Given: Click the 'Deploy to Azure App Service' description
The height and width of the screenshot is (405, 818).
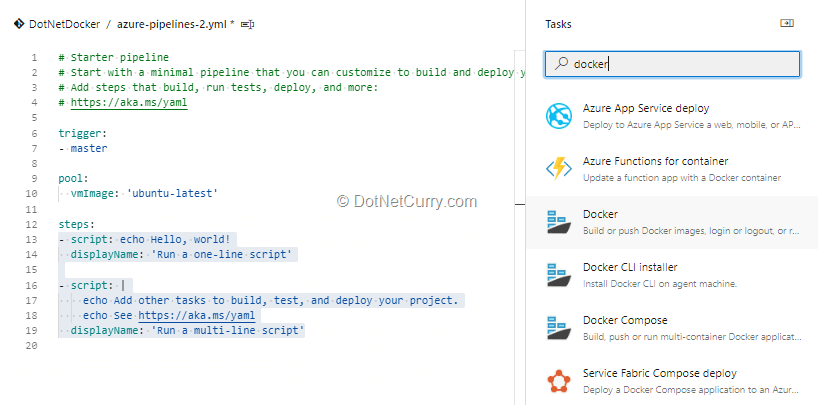Looking at the screenshot, I should [x=692, y=125].
